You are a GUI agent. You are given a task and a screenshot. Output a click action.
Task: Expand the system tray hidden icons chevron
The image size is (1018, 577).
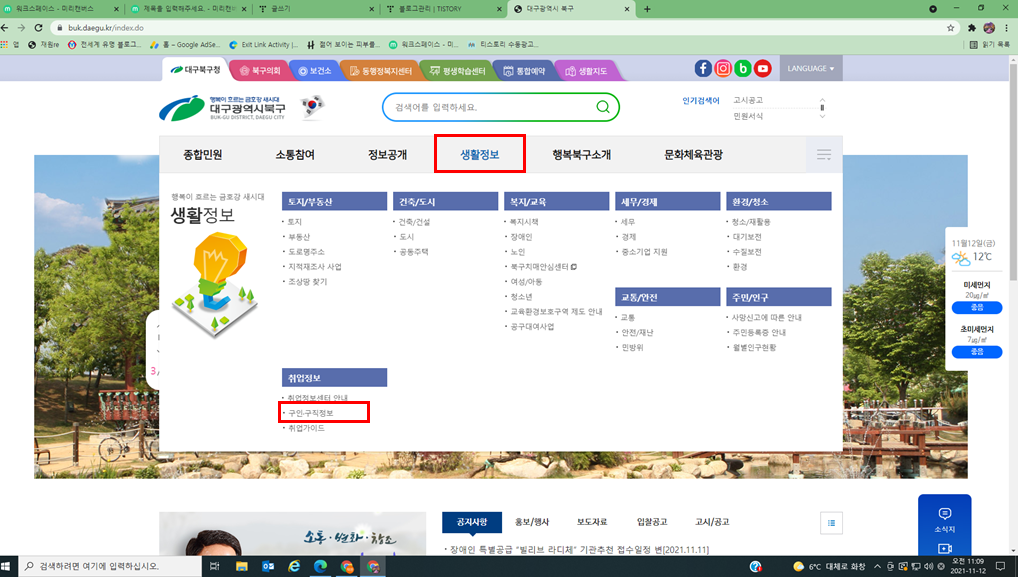coord(878,567)
